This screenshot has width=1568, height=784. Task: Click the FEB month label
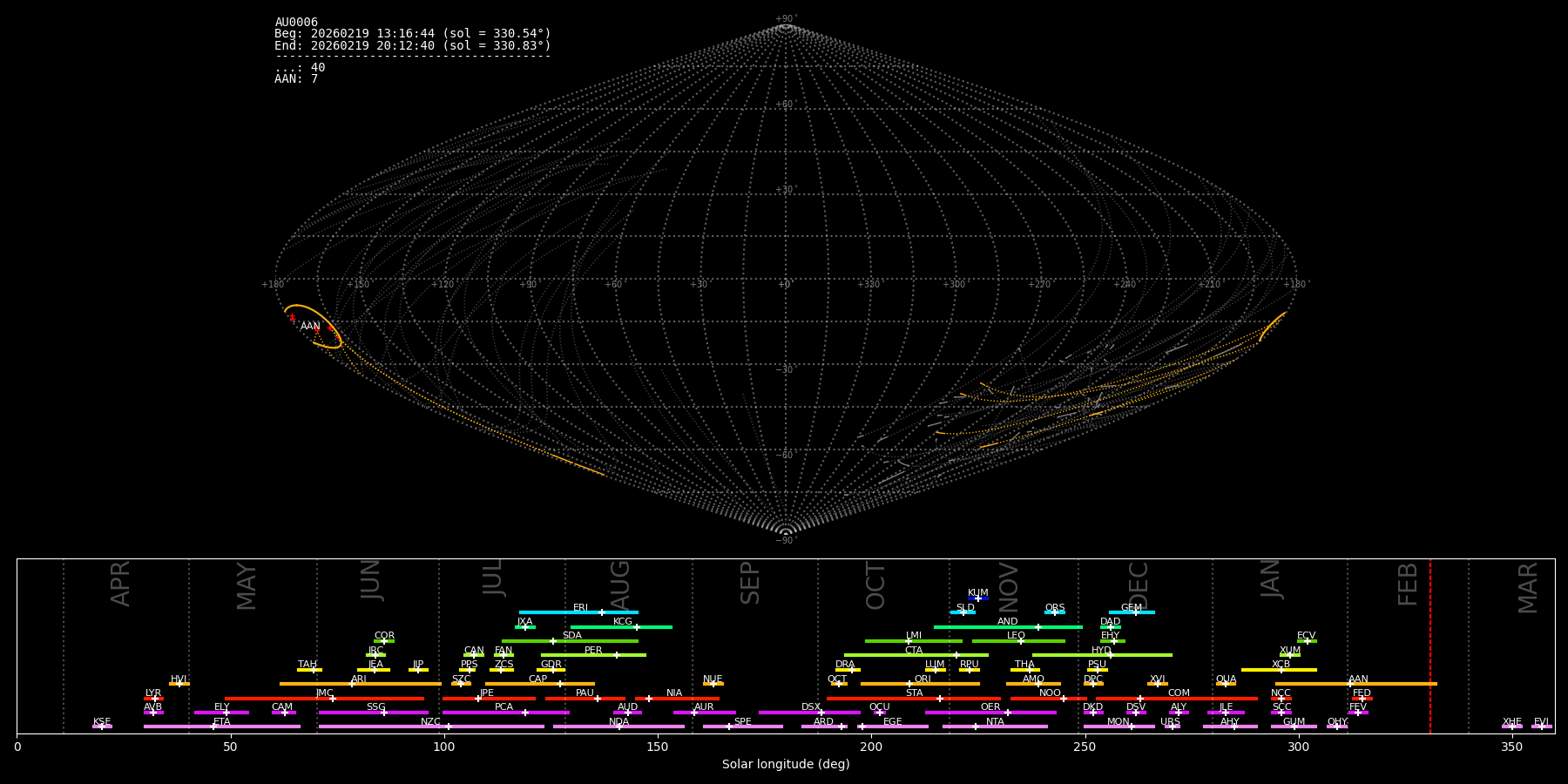1408,584
